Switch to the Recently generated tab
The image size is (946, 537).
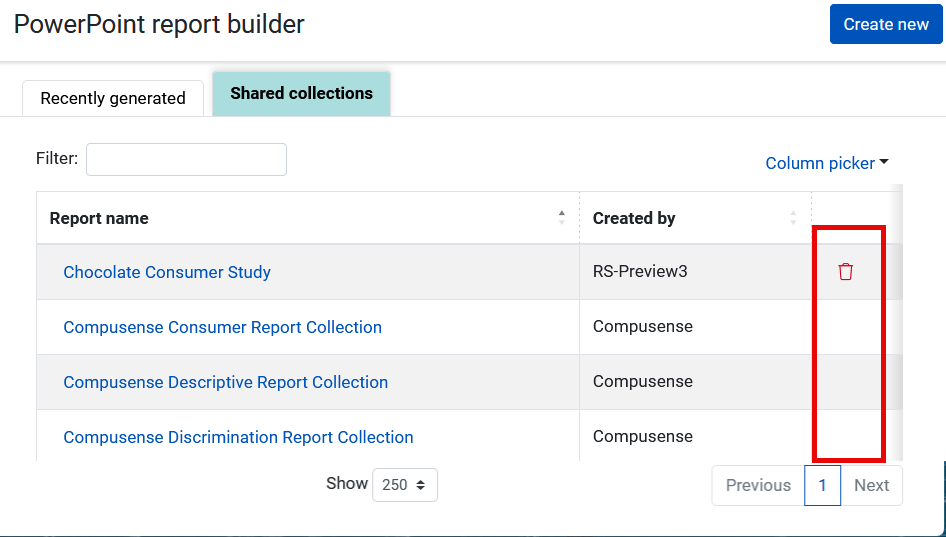tap(113, 98)
